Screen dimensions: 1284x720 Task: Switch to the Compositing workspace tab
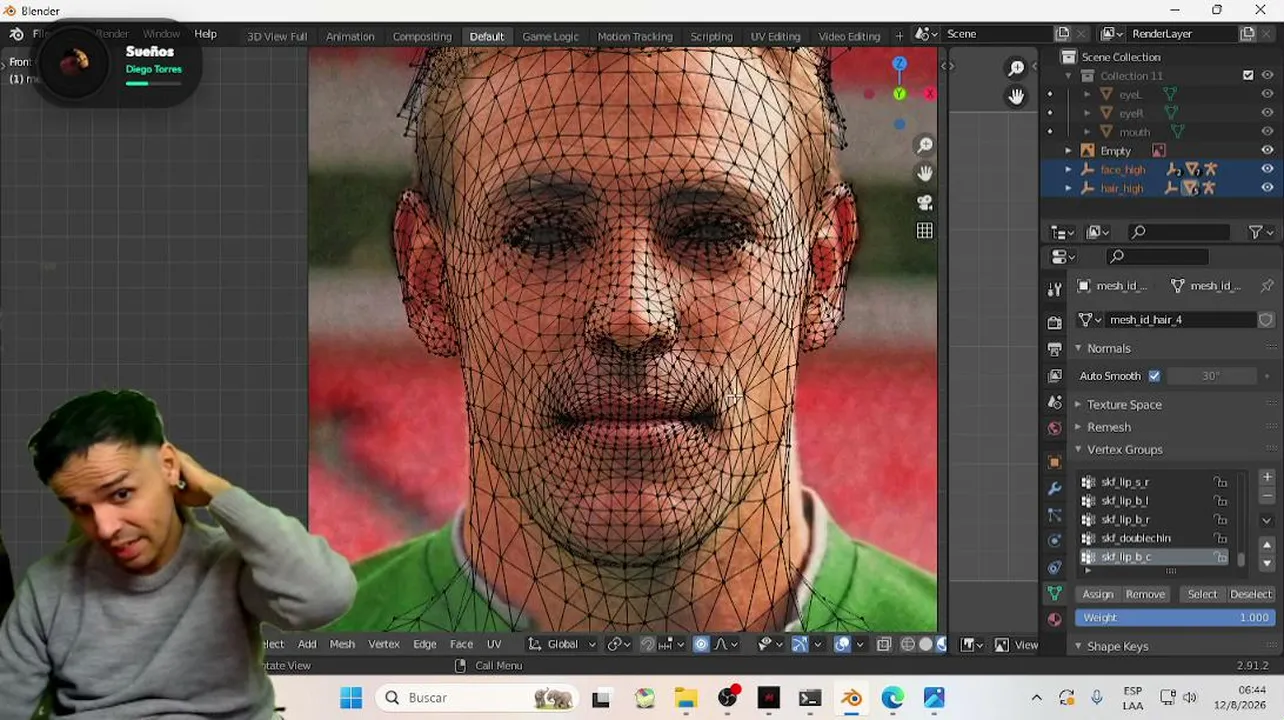pyautogui.click(x=422, y=36)
